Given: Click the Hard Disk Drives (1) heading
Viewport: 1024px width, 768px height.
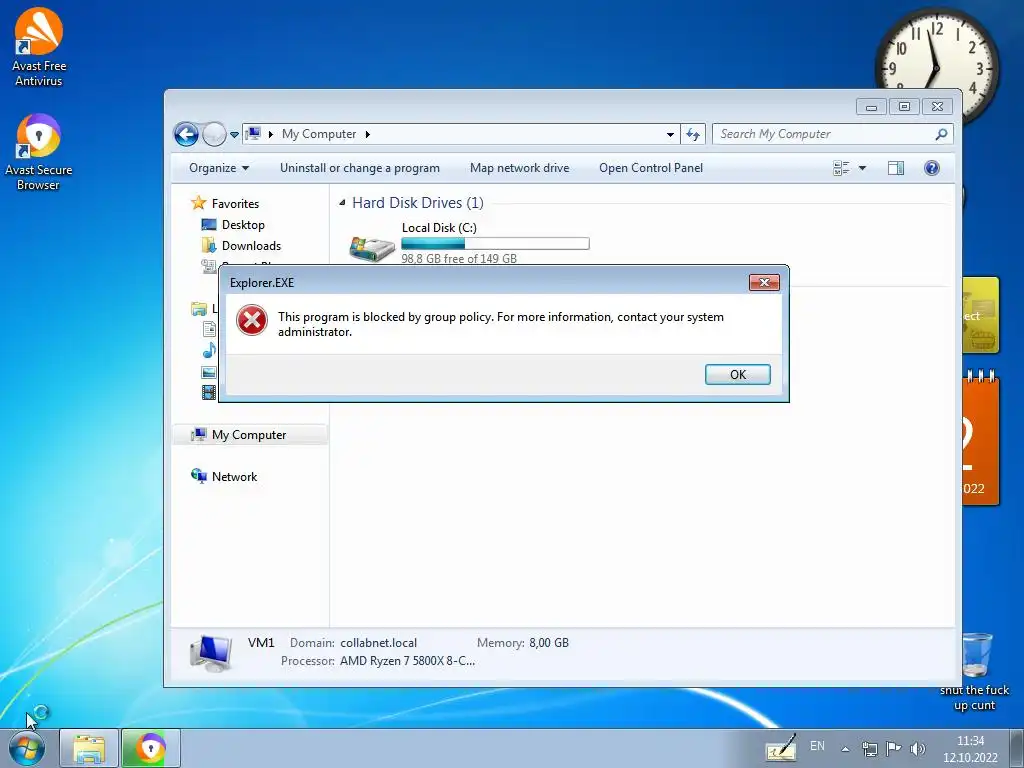Looking at the screenshot, I should pos(418,203).
